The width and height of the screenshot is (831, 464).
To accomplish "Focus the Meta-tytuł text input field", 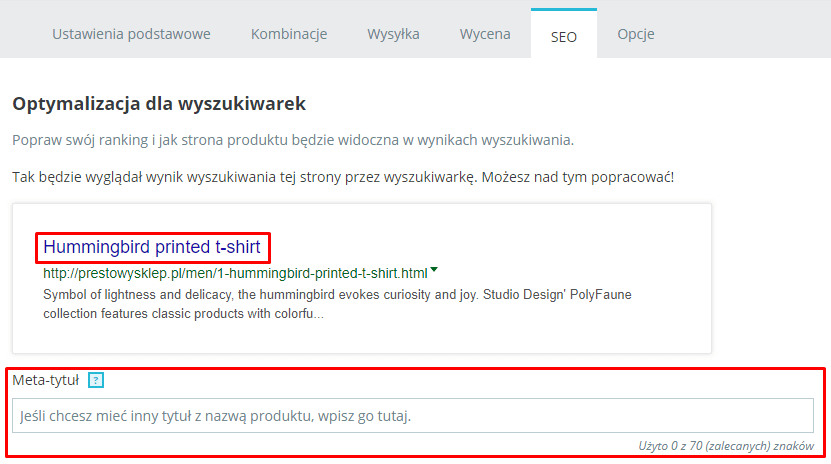I will 413,416.
